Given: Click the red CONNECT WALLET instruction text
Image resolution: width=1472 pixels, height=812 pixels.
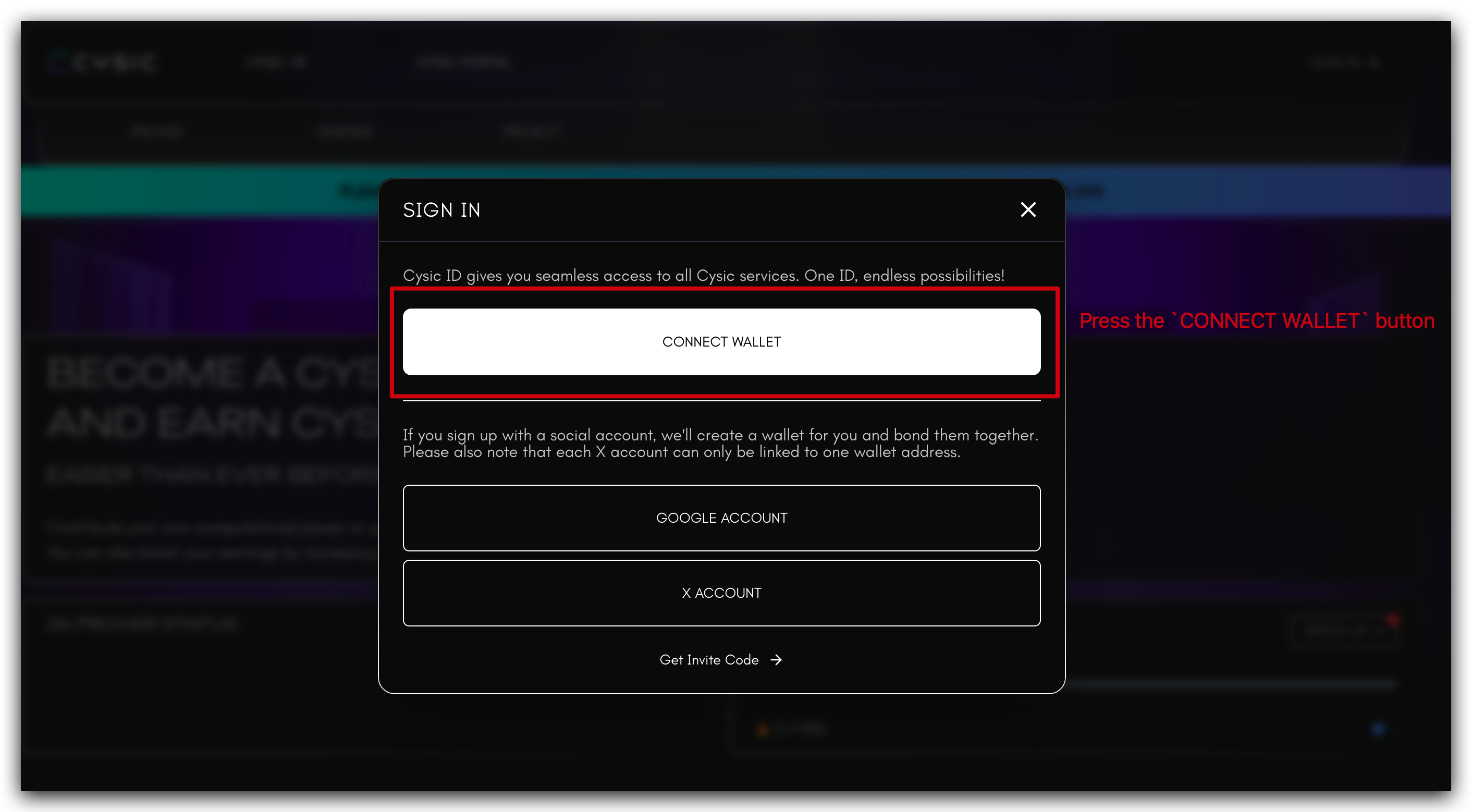Looking at the screenshot, I should coord(1257,321).
